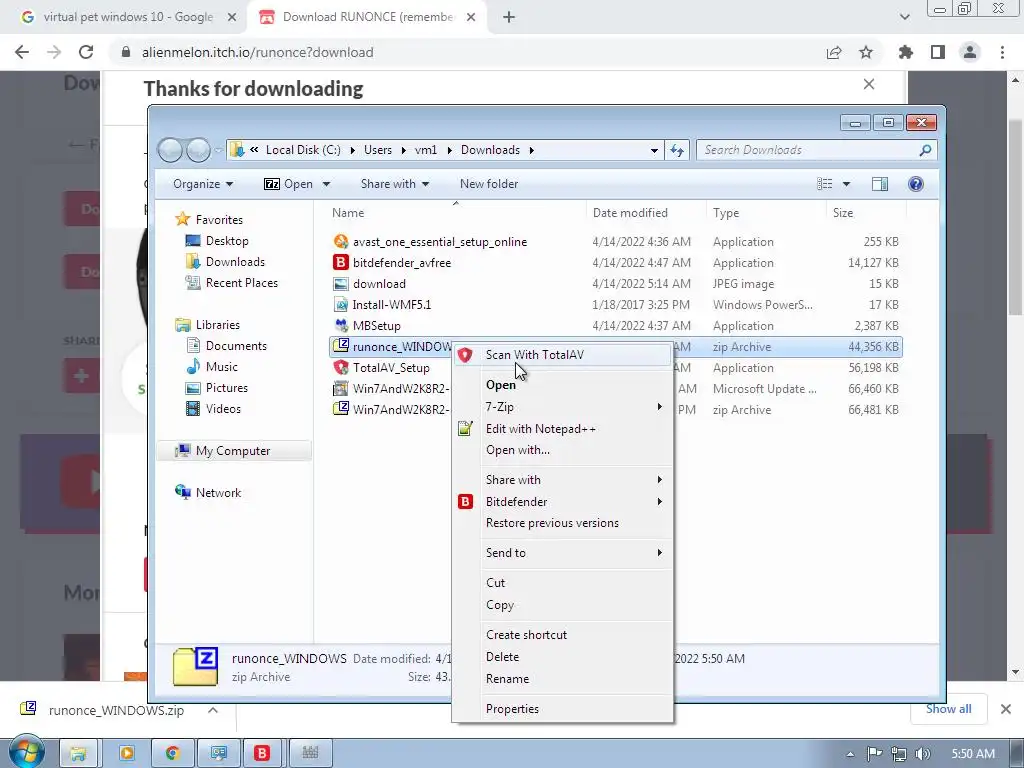
Task: Select Copy in context menu
Action: 563,605
